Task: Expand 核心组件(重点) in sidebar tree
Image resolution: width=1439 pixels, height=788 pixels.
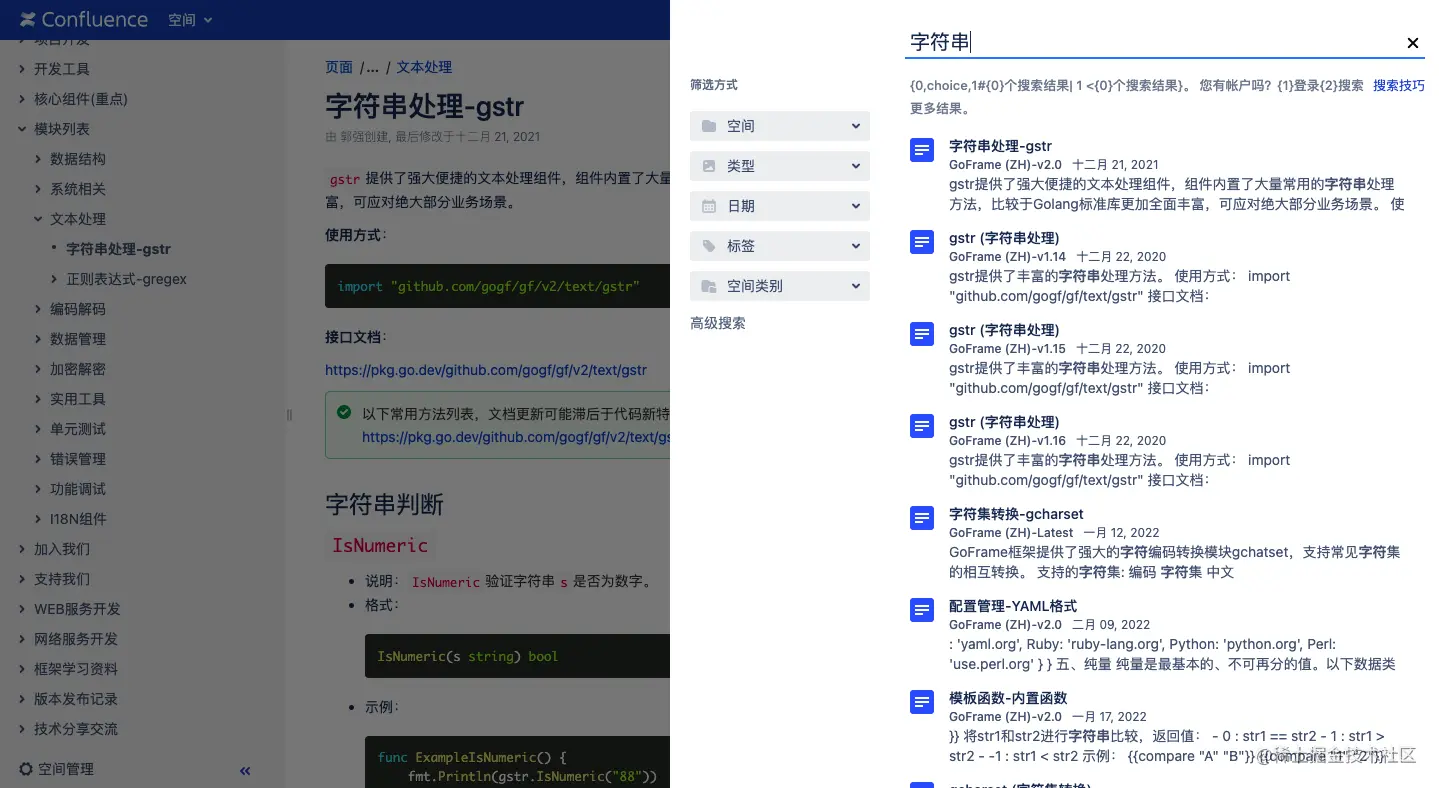Action: click(22, 99)
